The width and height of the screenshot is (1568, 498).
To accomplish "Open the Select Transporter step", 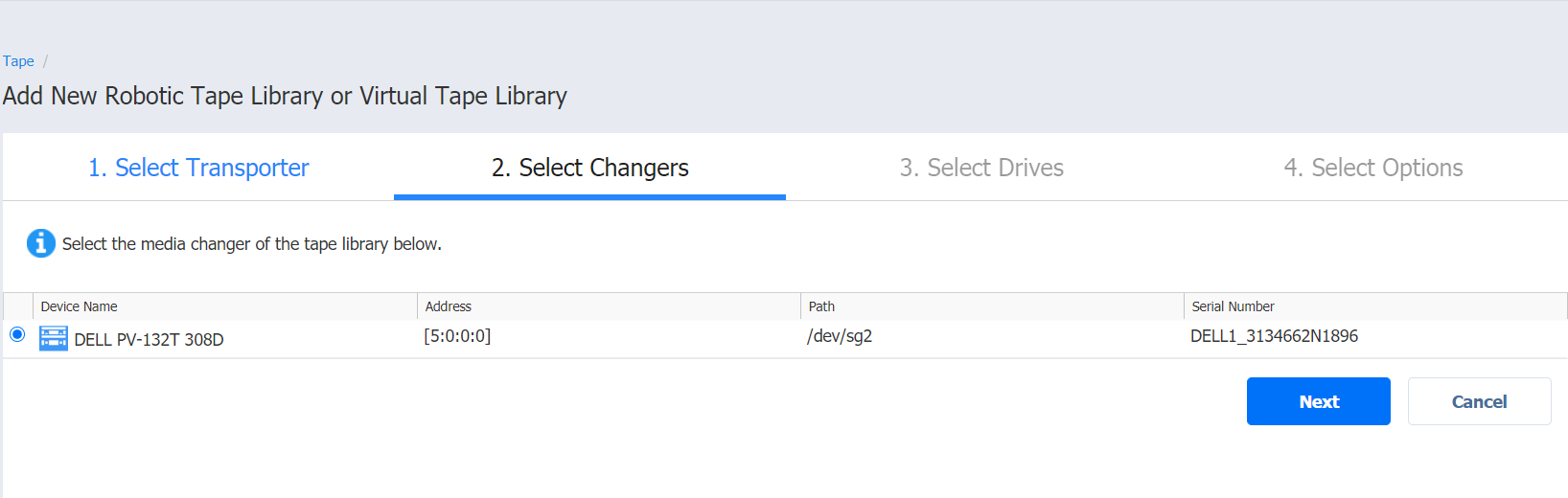I will pyautogui.click(x=198, y=168).
